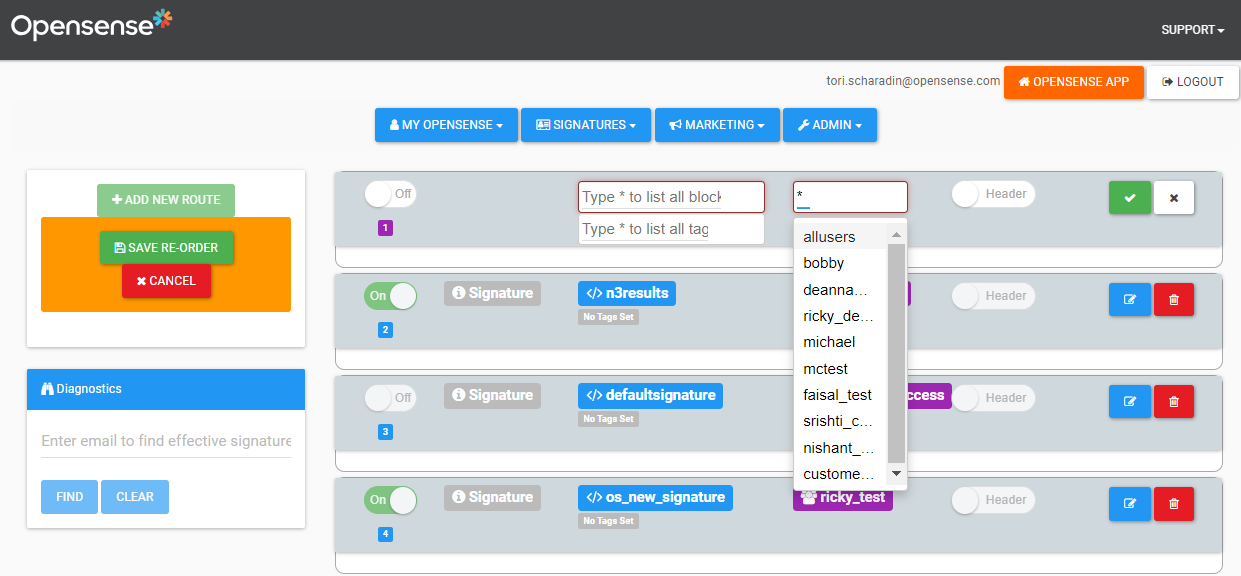Delete the os_new_signature route
Viewport: 1241px width, 576px height.
tap(1174, 504)
